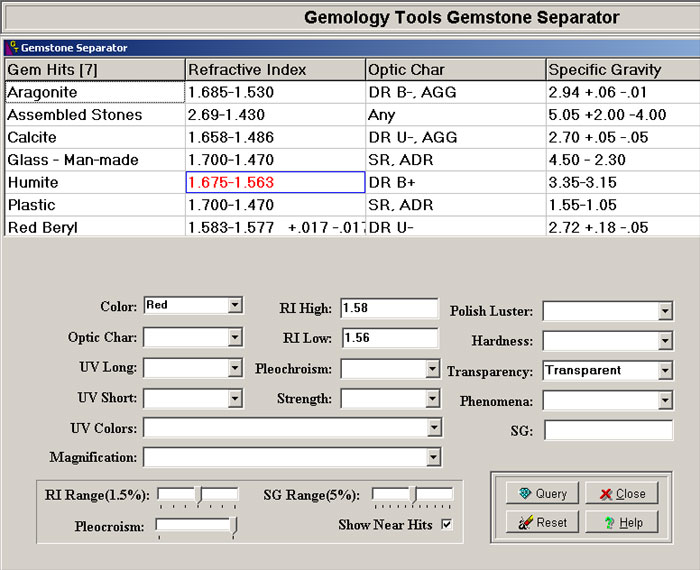700x570 pixels.
Task: Click the Specific Gravity column header
Action: [x=623, y=70]
